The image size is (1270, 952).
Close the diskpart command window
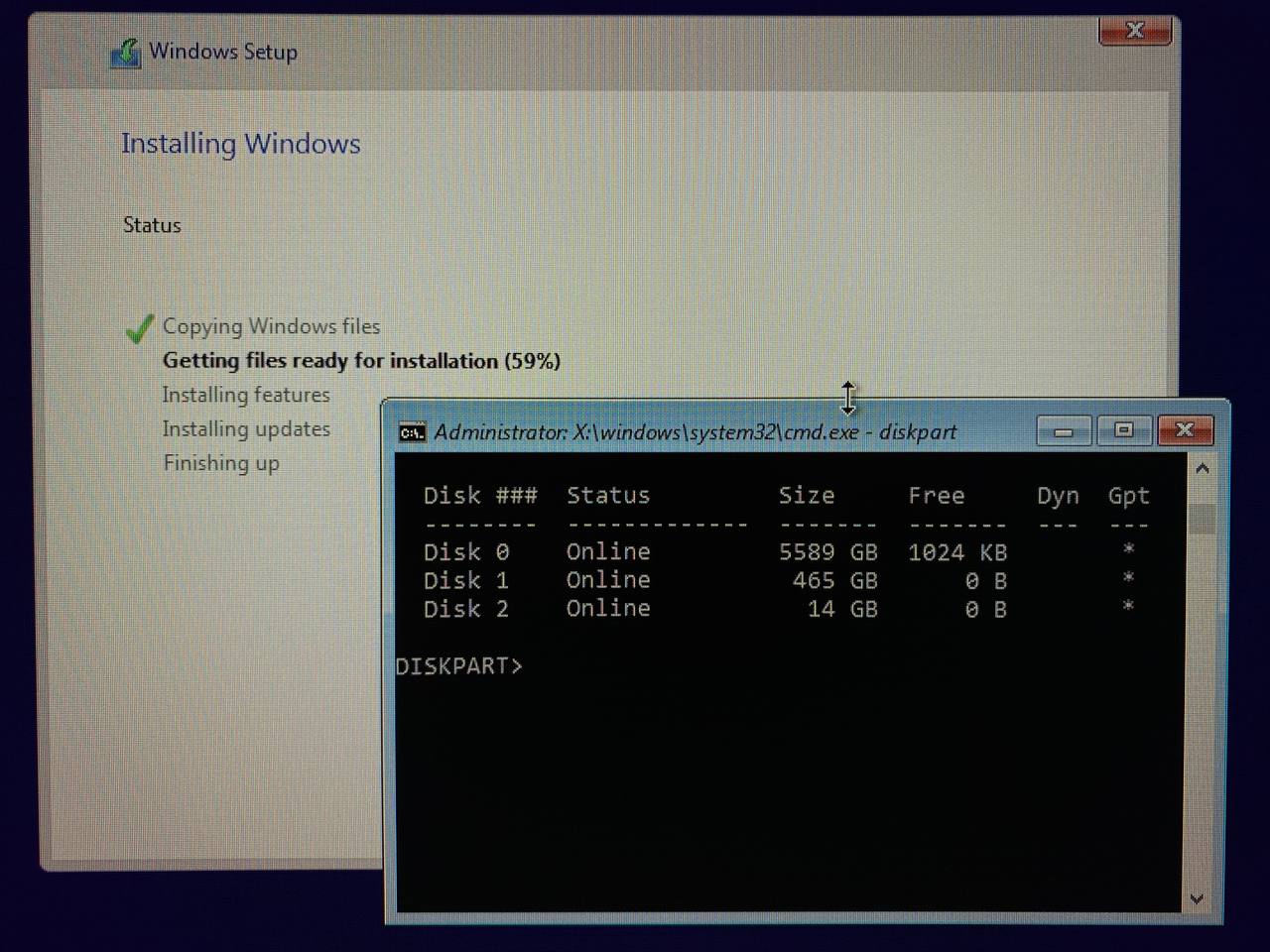coord(1185,430)
